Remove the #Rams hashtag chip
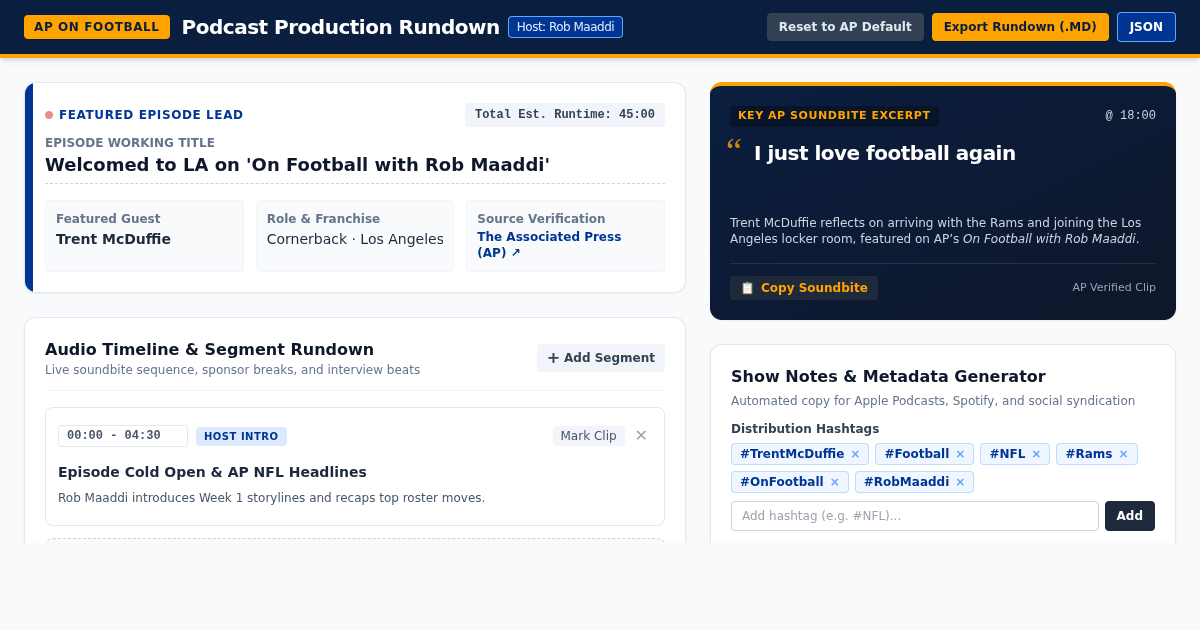 (1123, 454)
